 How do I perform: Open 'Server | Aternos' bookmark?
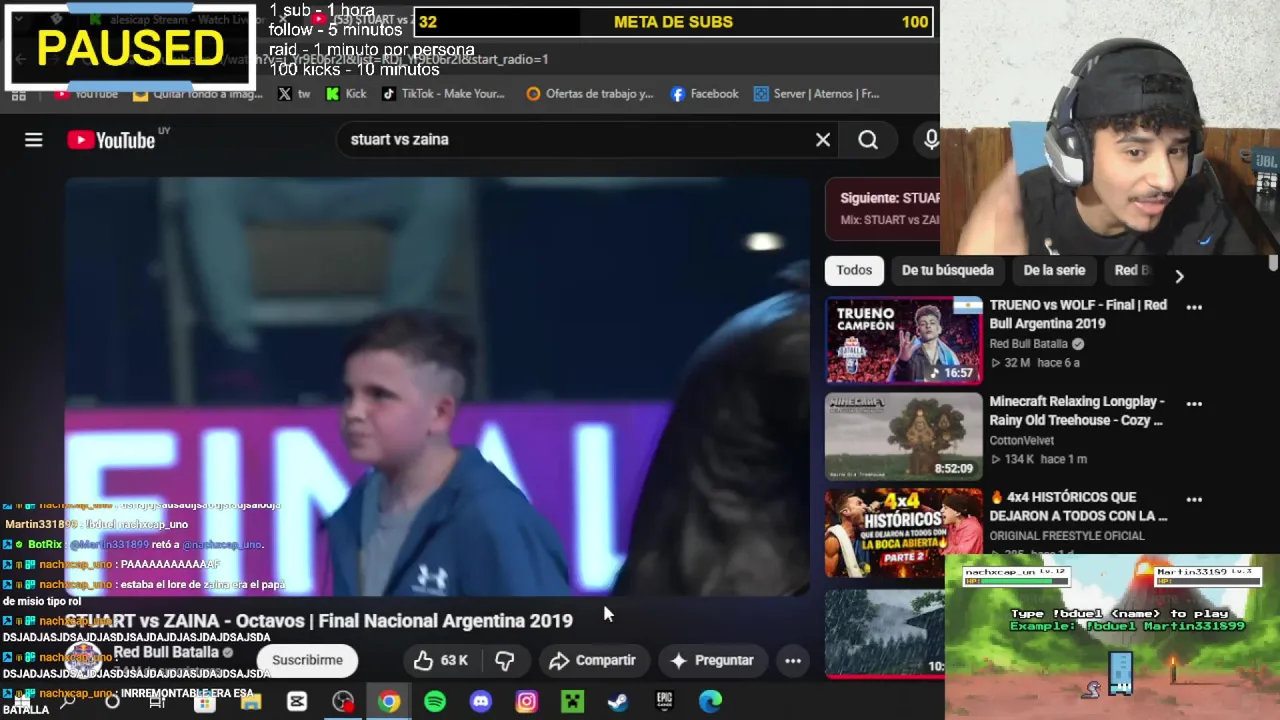click(816, 94)
